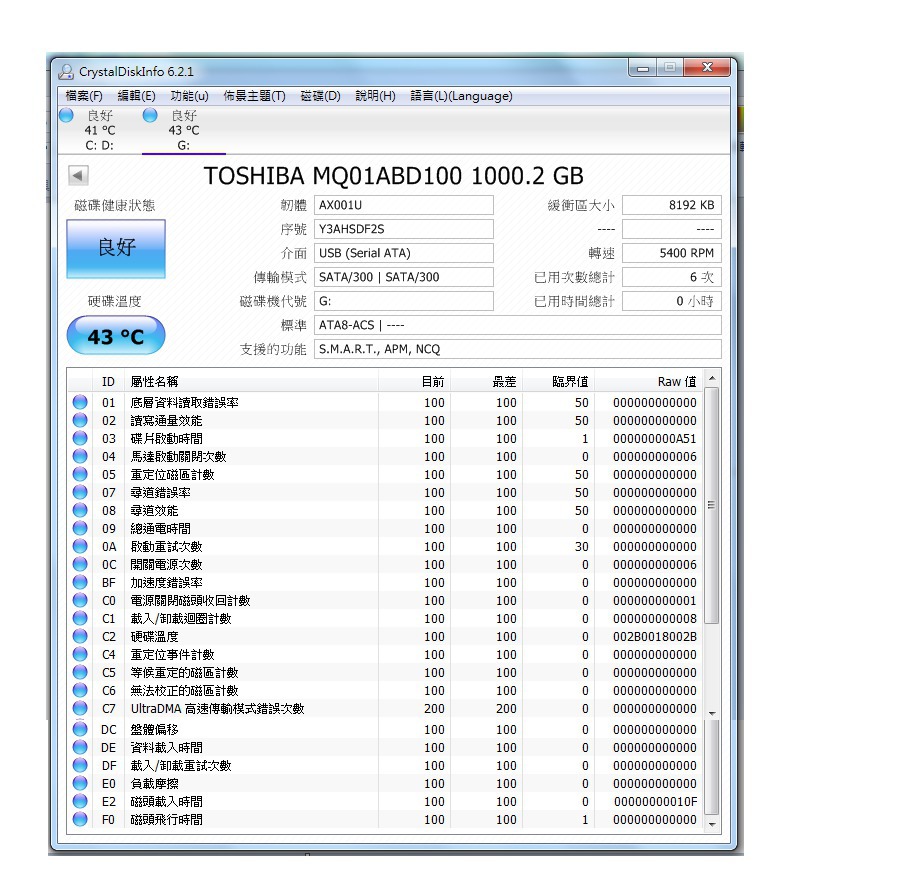Click the previous disk arrow button
This screenshot has width=912, height=895.
point(78,175)
